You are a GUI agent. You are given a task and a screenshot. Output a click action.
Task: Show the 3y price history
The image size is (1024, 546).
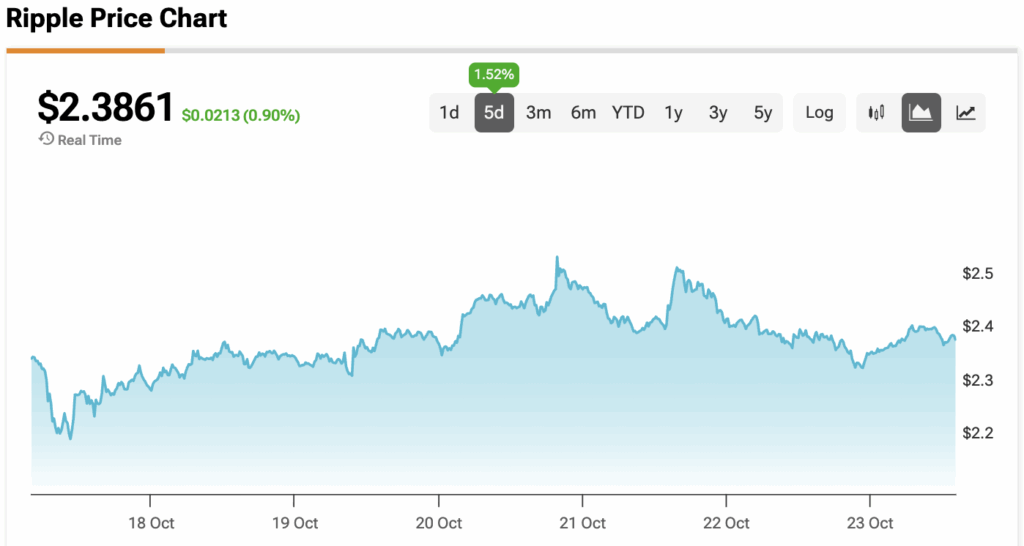coord(718,113)
